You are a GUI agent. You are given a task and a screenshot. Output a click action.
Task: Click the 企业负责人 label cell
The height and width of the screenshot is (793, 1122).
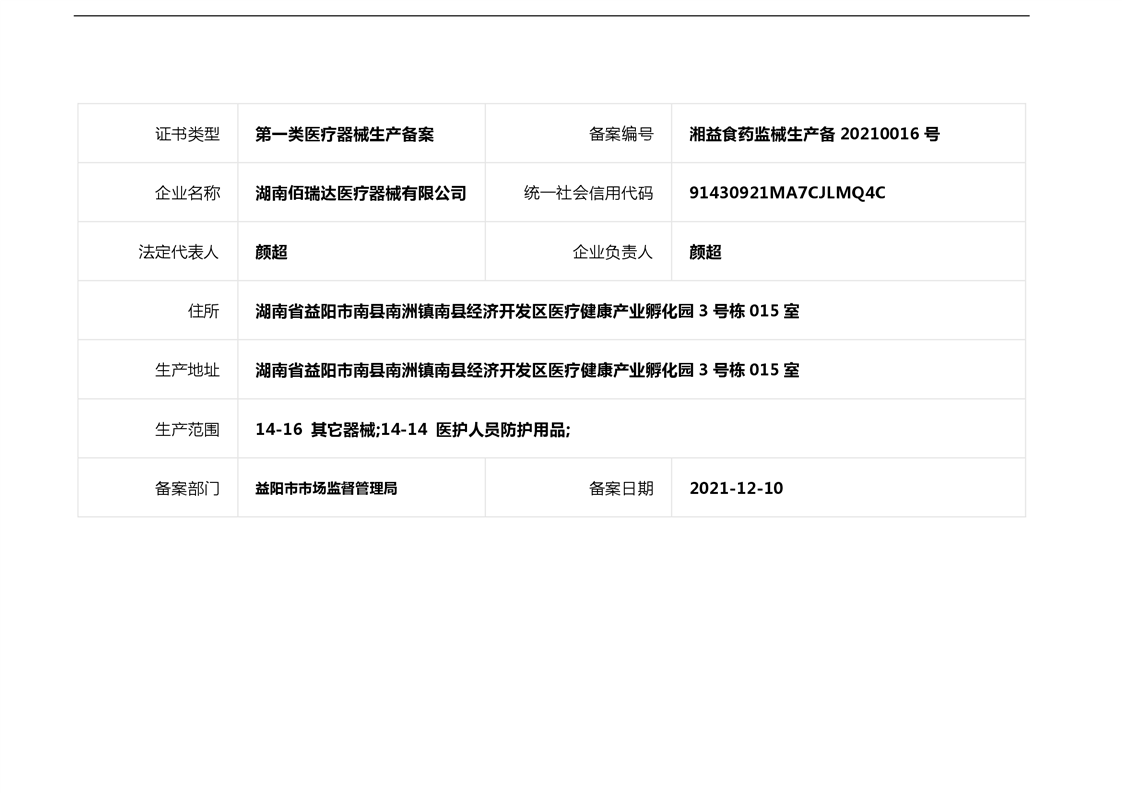pos(612,252)
